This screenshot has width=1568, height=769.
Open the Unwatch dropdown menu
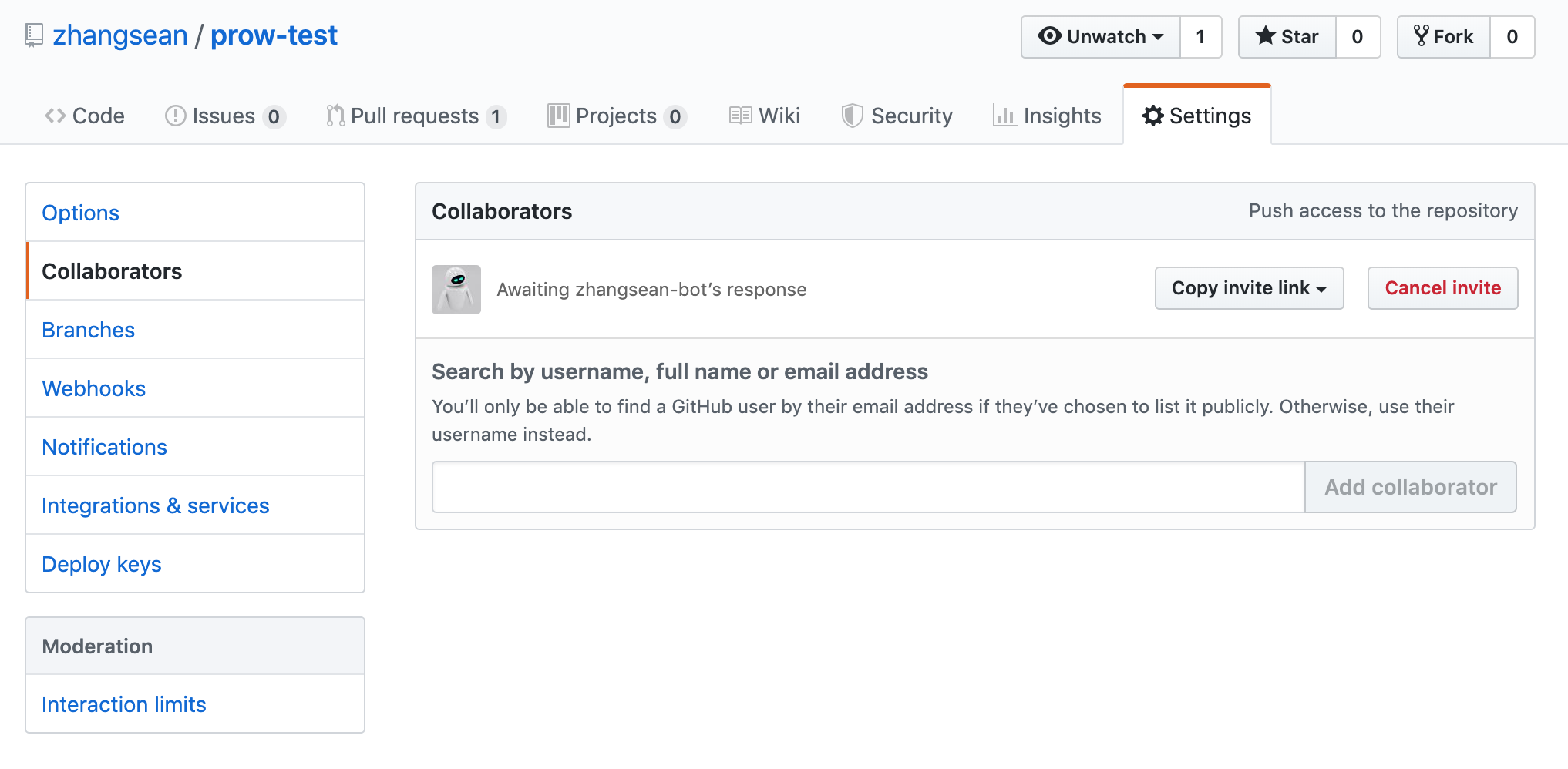point(1101,37)
